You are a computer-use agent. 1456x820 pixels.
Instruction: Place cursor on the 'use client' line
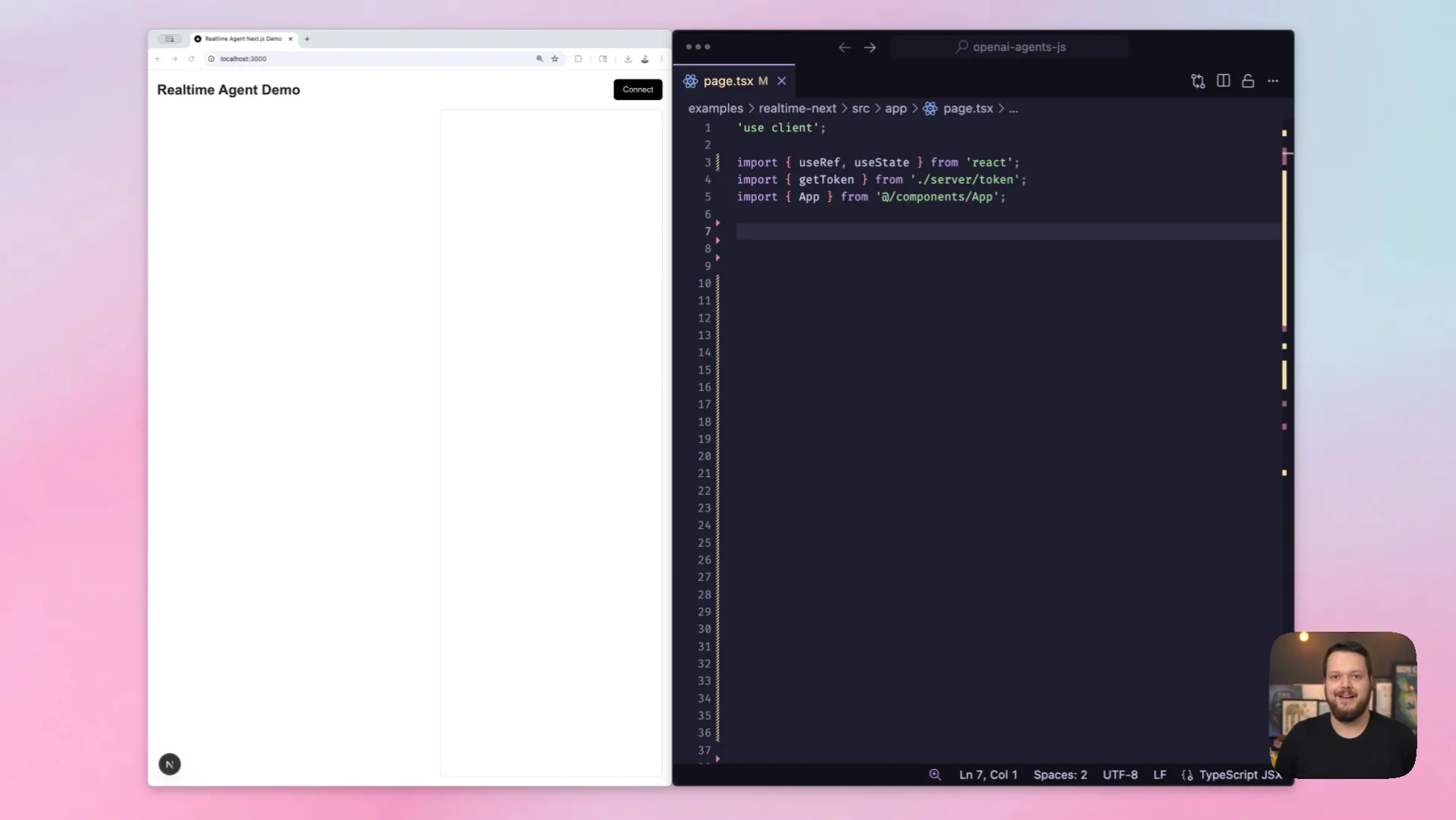pos(781,128)
